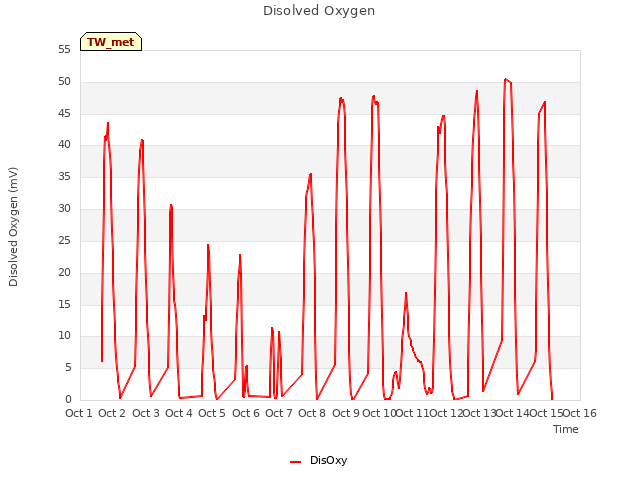Screen dimensions: 640x480
Task: Click the y-axis value 0
Action: coord(68,399)
